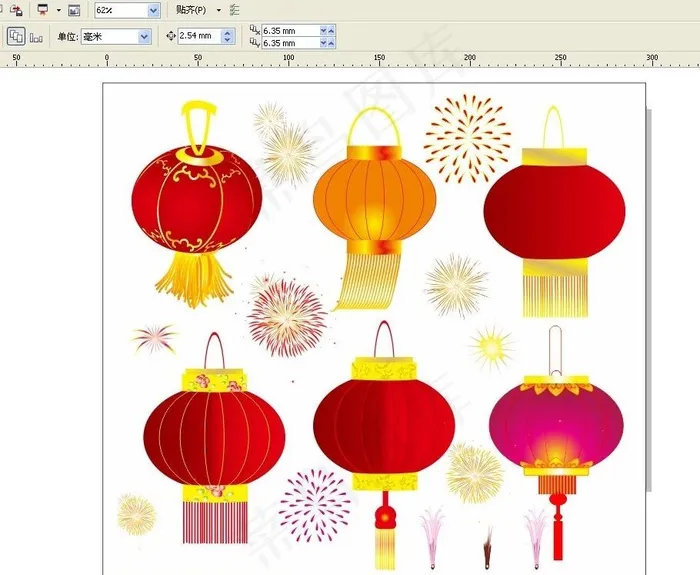Viewport: 700px width, 575px height.
Task: Click the vertical duplicate distance 6.35 mm field
Action: 289,43
